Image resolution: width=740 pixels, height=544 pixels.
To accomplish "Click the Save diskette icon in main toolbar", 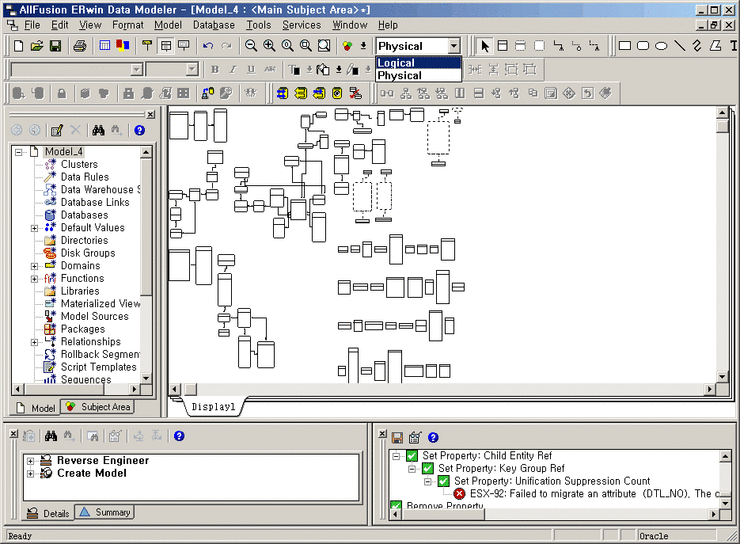I will coord(56,46).
